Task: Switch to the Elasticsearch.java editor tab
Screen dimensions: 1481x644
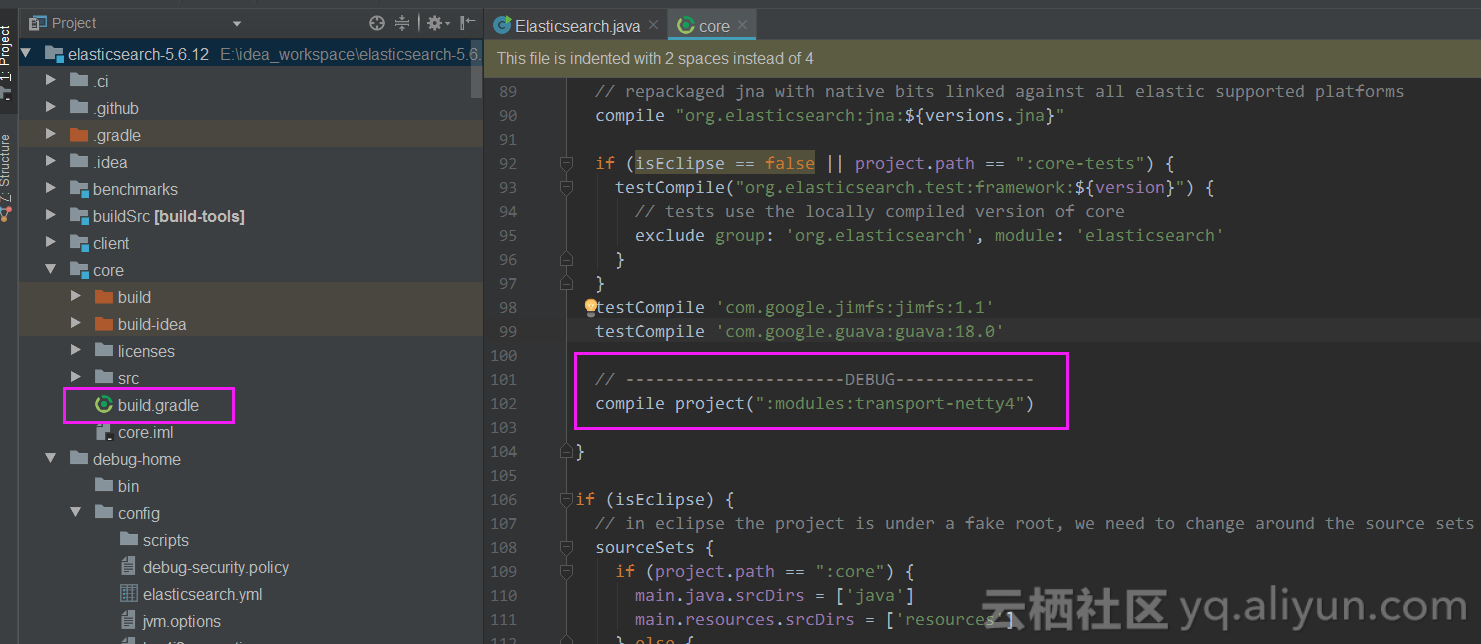Action: click(577, 26)
